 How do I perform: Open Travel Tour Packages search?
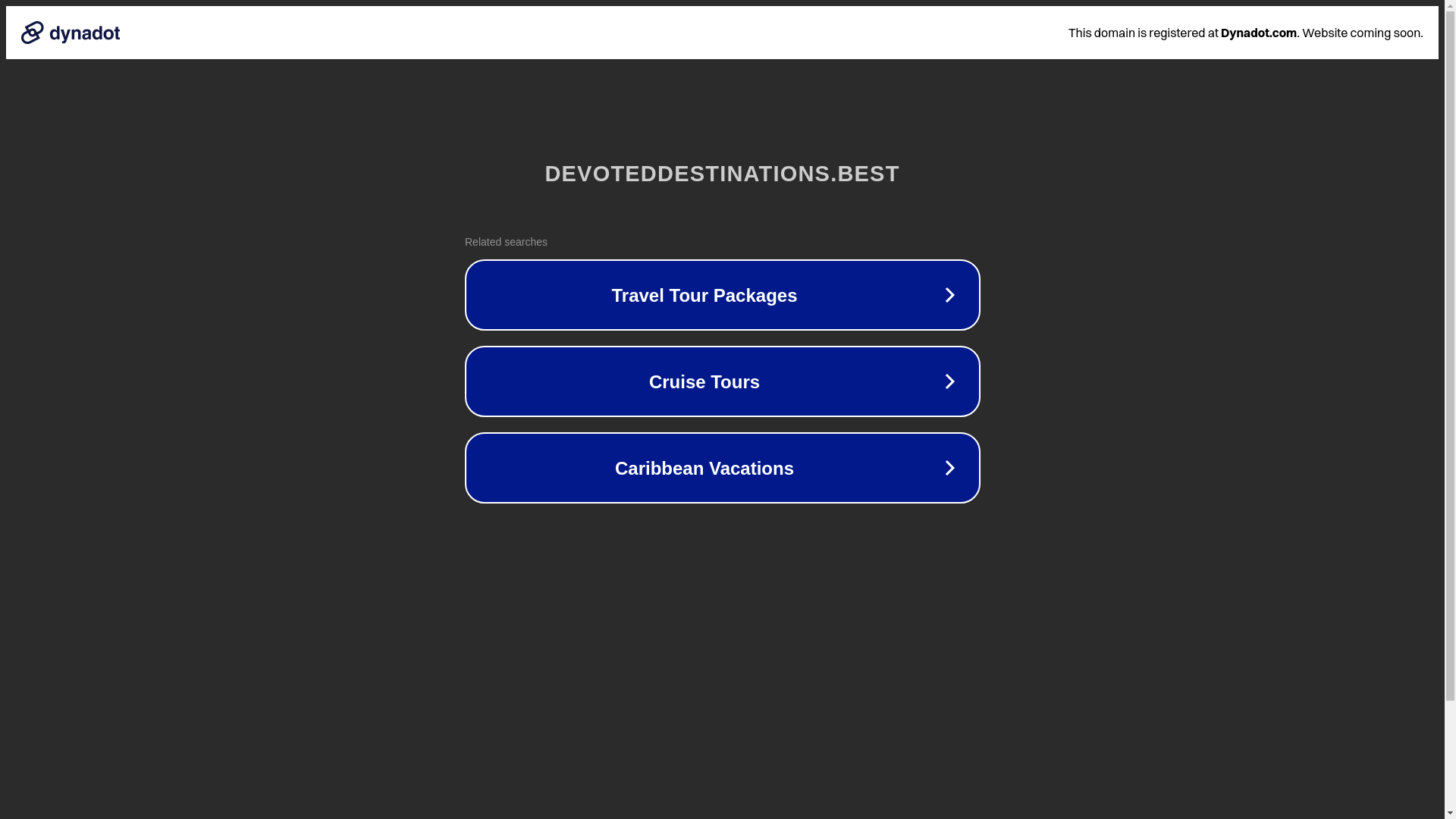point(722,295)
